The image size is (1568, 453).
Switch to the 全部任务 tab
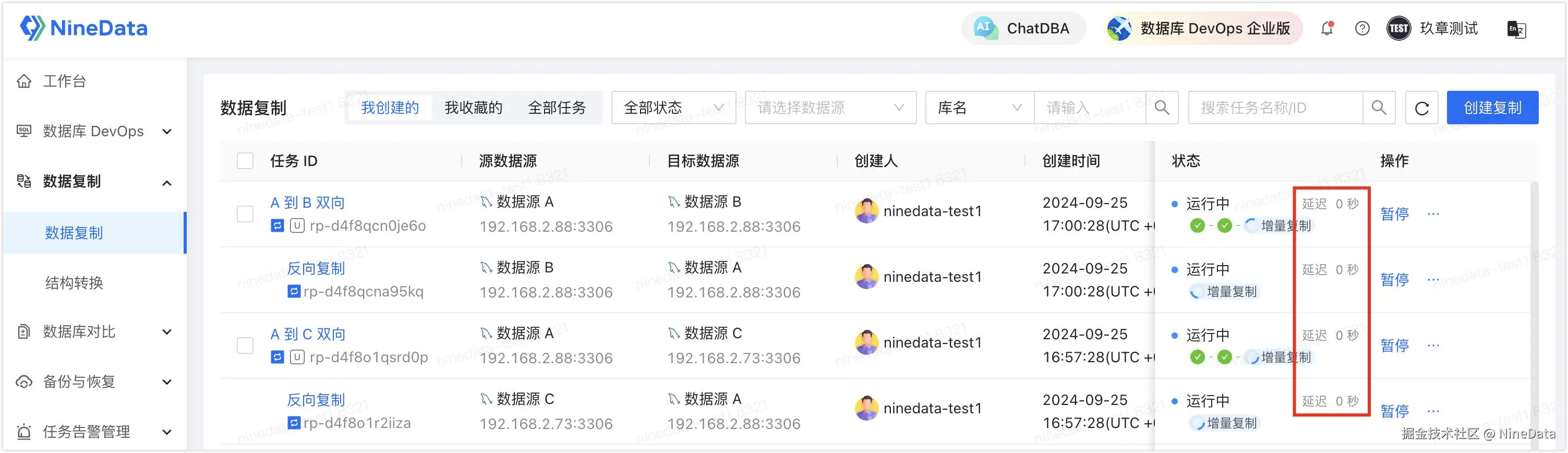pos(557,108)
